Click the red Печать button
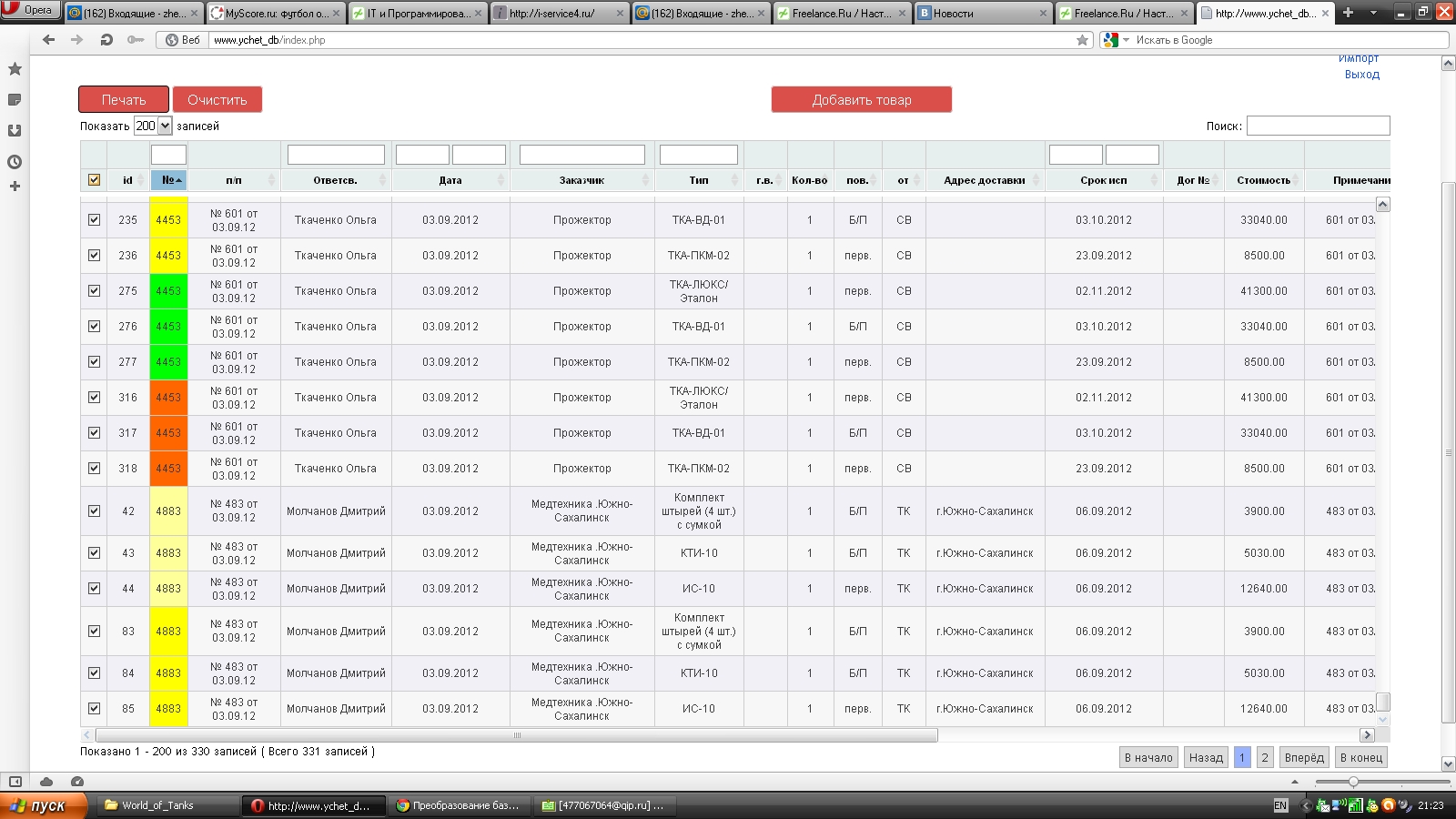Image resolution: width=1456 pixels, height=819 pixels. [x=124, y=99]
